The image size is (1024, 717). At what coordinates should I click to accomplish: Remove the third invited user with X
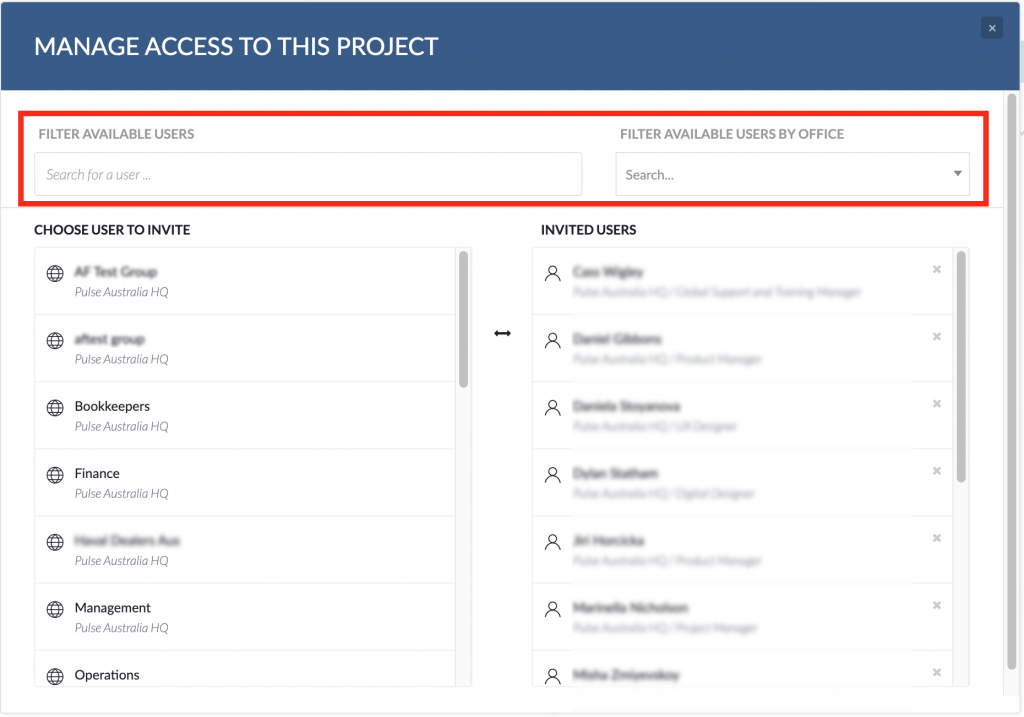936,404
